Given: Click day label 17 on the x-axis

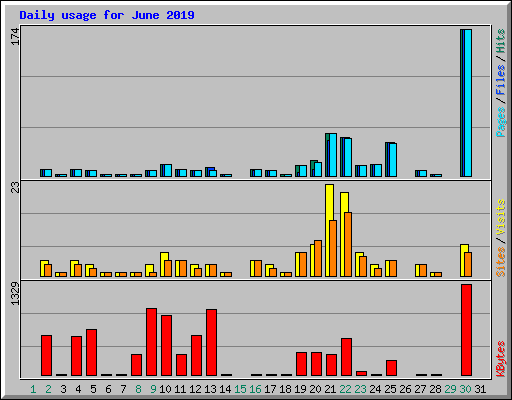Looking at the screenshot, I should coord(270,389).
